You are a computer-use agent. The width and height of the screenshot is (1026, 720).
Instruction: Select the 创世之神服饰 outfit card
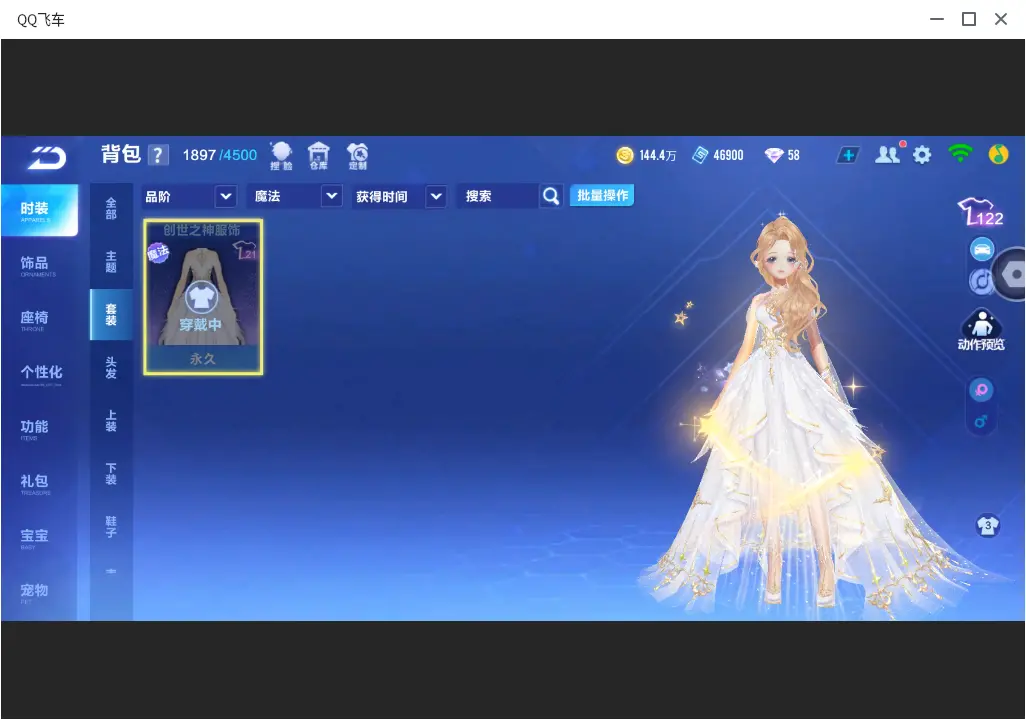[x=203, y=297]
